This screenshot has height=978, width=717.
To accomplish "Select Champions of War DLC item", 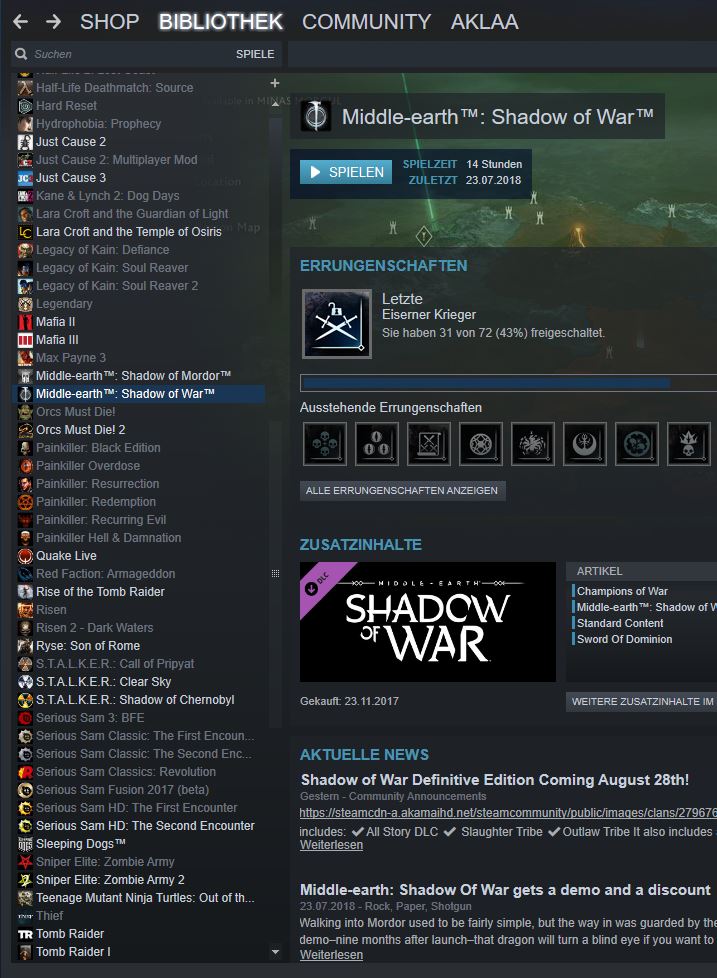I will pos(622,591).
